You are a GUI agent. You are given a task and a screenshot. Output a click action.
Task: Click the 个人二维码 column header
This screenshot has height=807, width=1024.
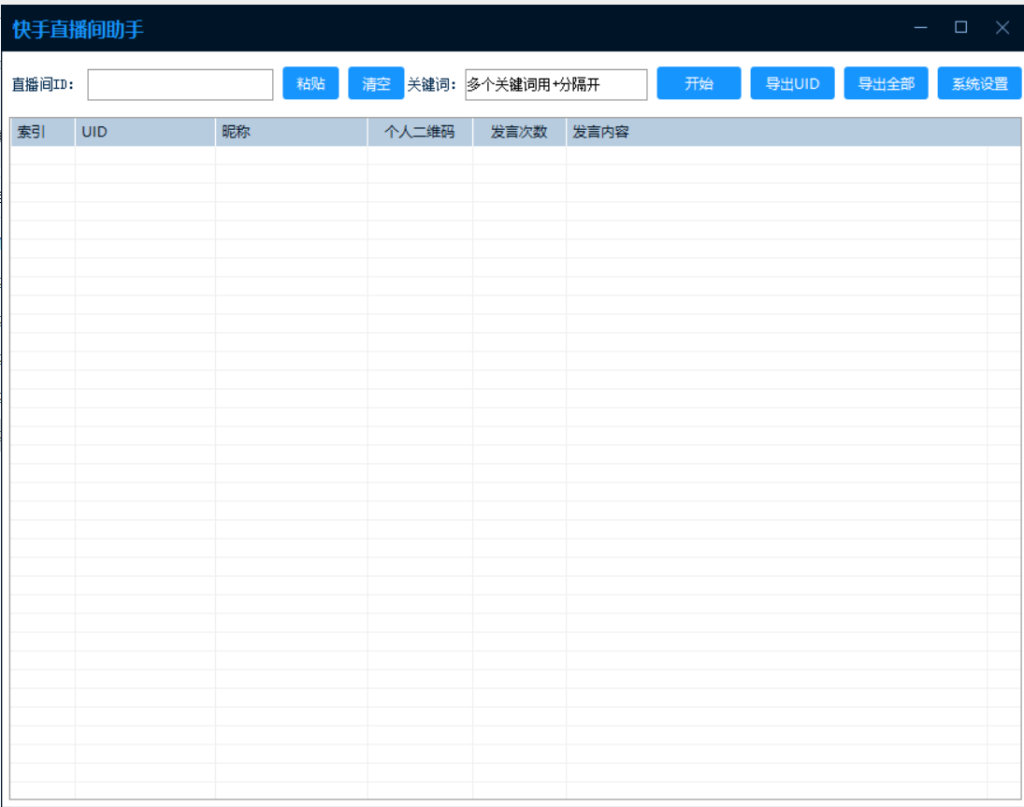420,132
